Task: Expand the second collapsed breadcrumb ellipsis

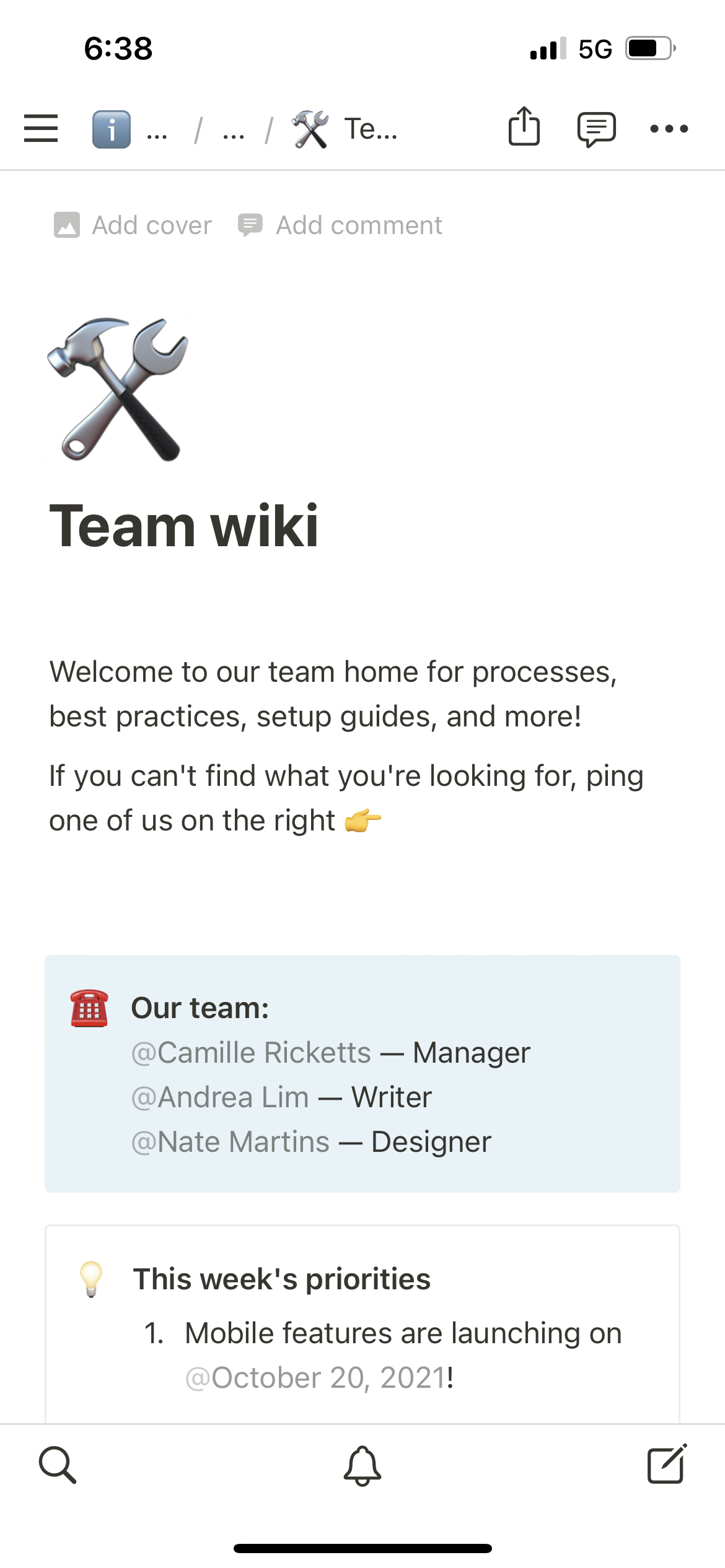Action: pyautogui.click(x=234, y=131)
